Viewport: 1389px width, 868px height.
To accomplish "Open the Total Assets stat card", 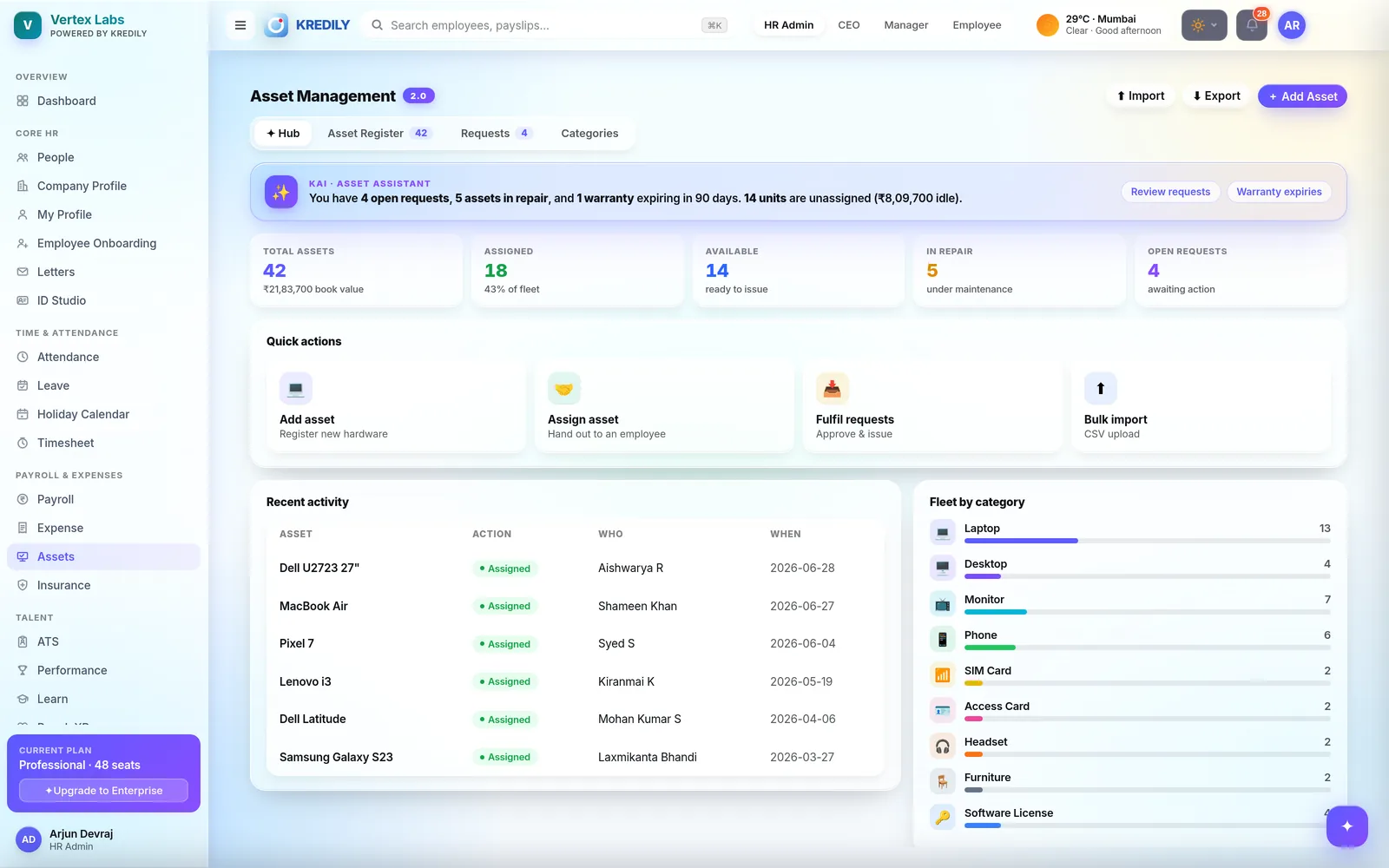I will (356, 270).
